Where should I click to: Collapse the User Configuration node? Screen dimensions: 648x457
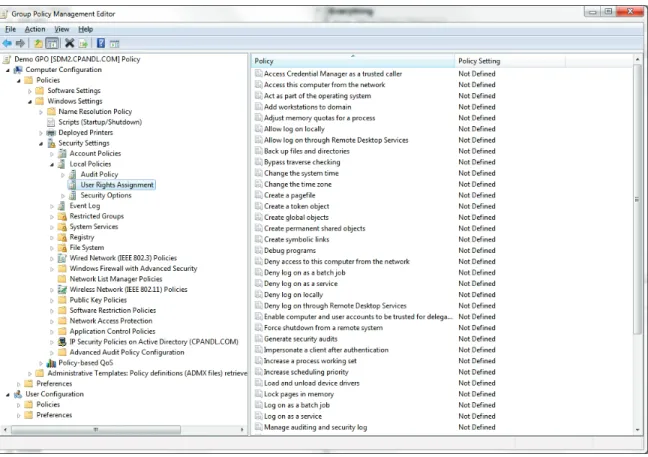coord(8,395)
